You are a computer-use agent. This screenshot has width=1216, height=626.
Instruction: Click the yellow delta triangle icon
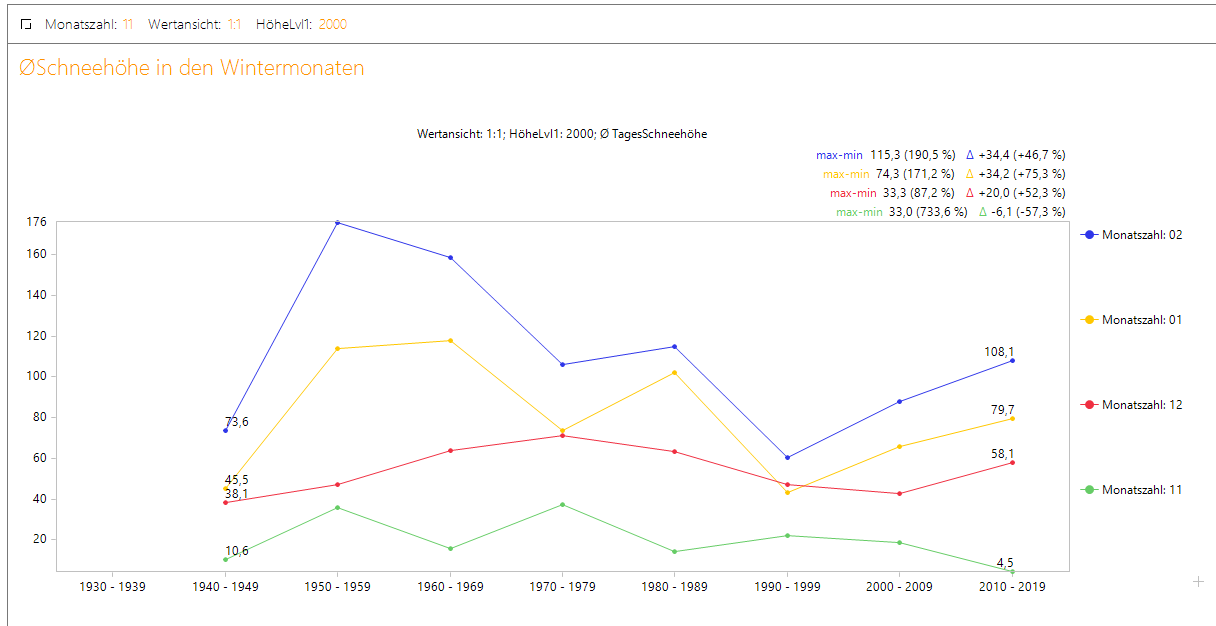pyautogui.click(x=970, y=174)
